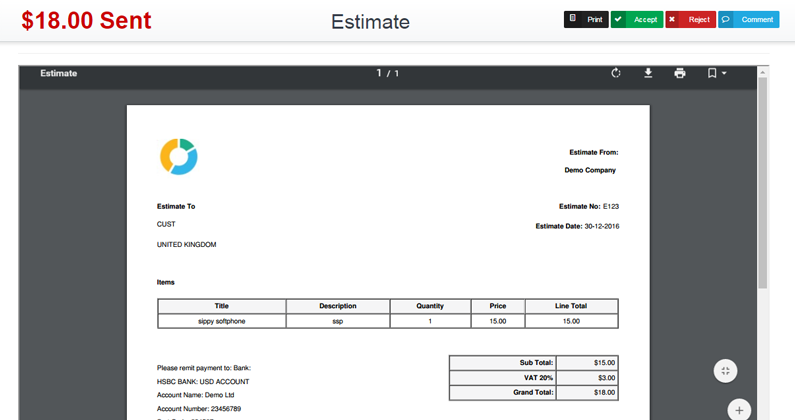Screen dimensions: 795x420
Task: Download the estimate PDF
Action: coord(648,73)
